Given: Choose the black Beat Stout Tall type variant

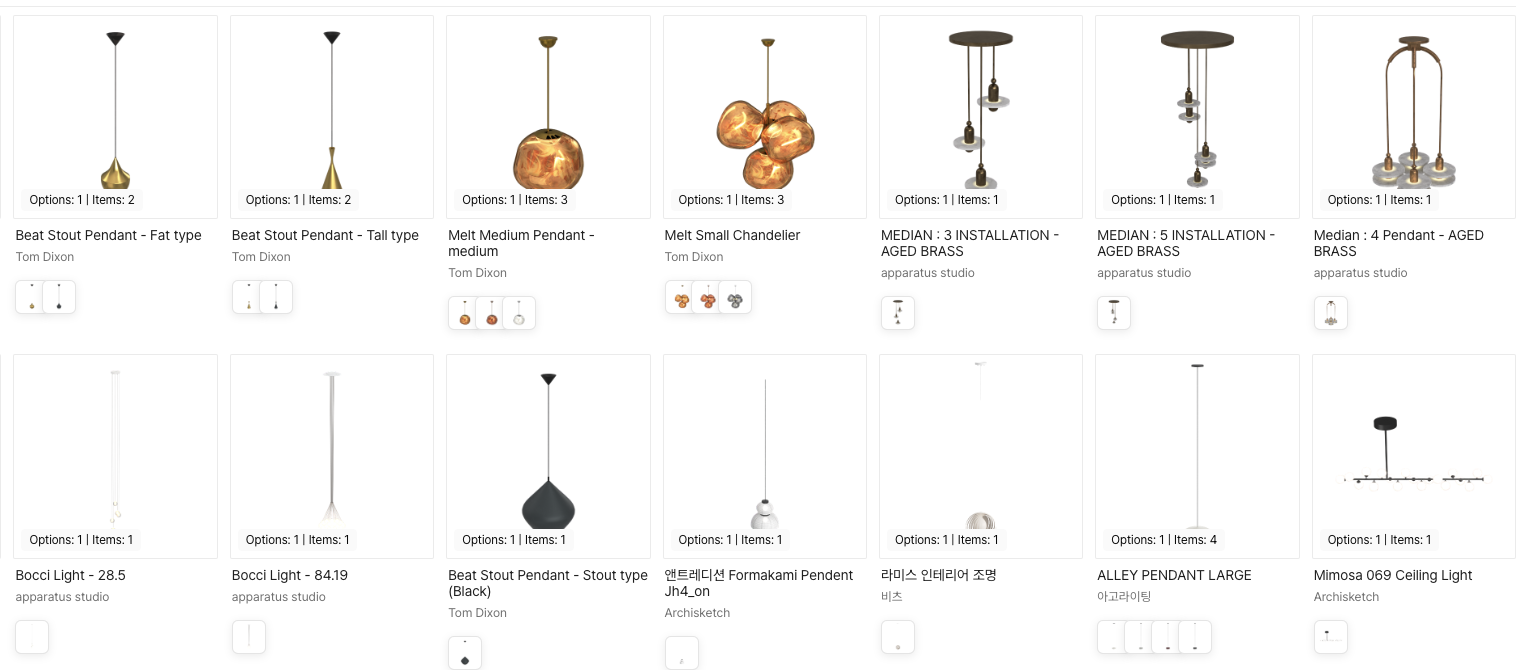Looking at the screenshot, I should [276, 297].
